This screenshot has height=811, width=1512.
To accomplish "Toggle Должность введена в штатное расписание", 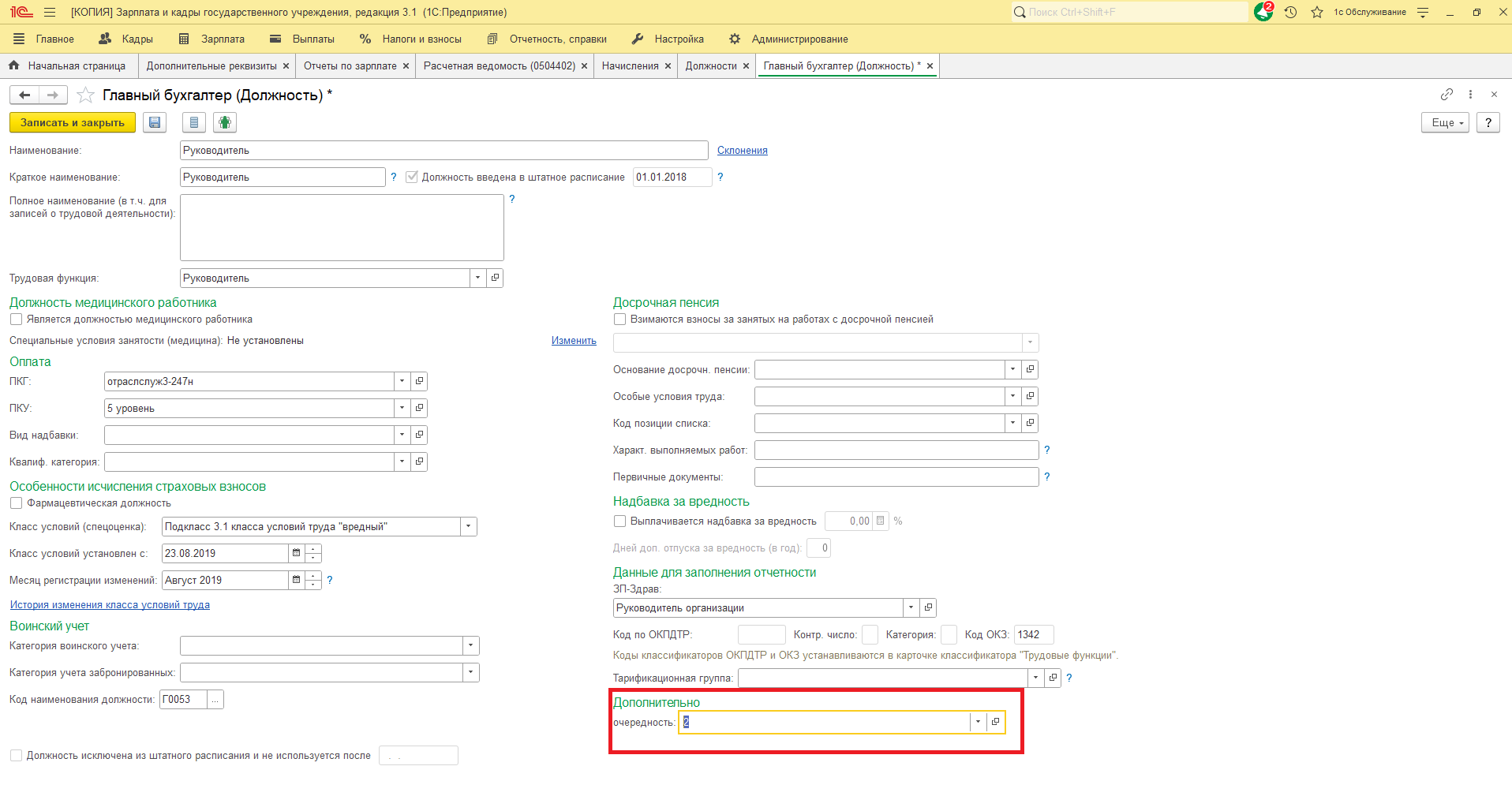I will [x=411, y=177].
